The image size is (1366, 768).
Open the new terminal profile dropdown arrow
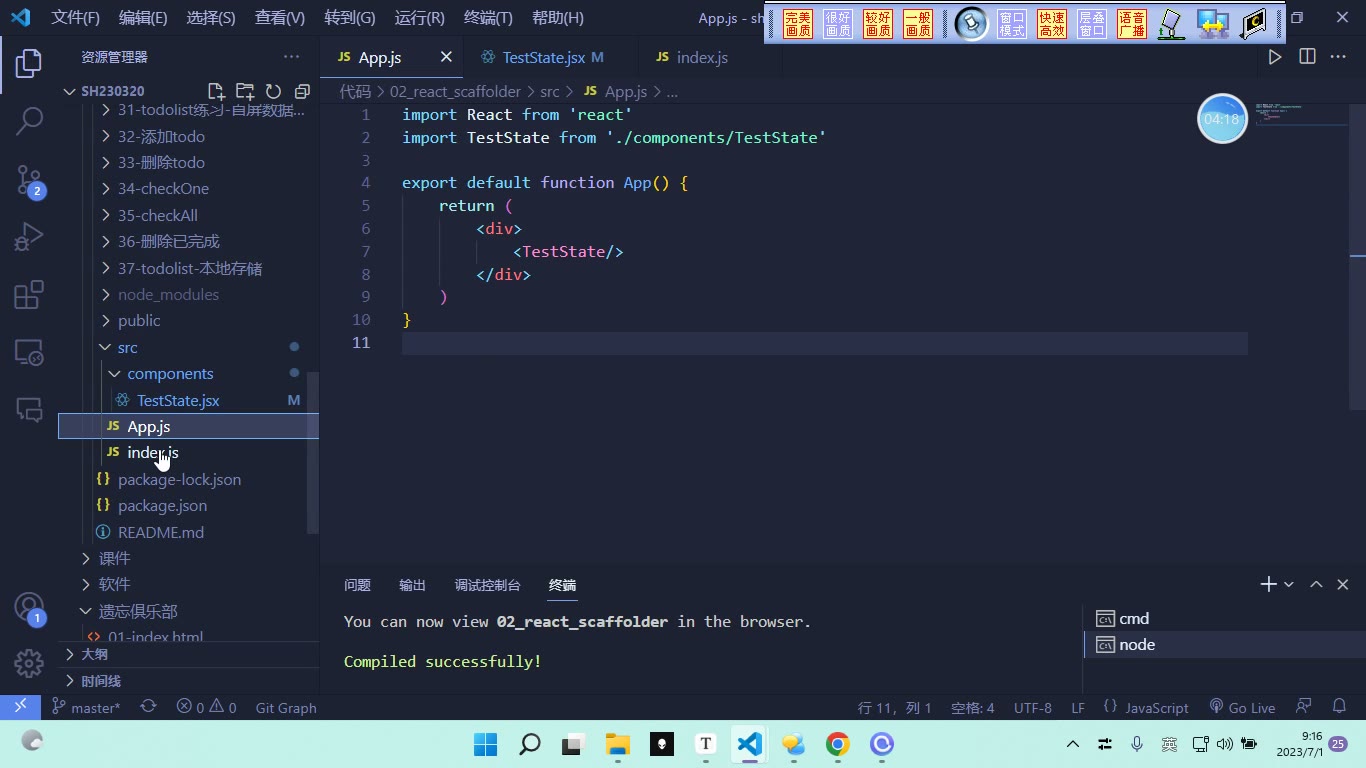coord(1289,584)
